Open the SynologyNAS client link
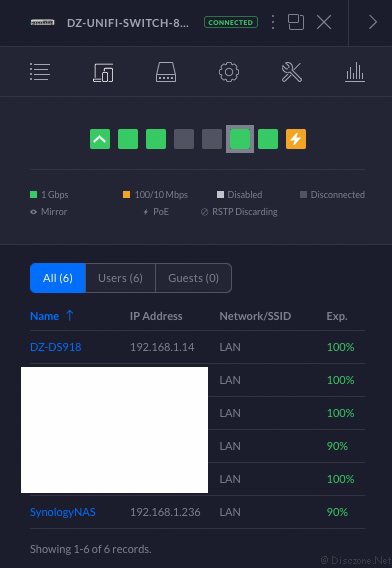 pos(63,512)
